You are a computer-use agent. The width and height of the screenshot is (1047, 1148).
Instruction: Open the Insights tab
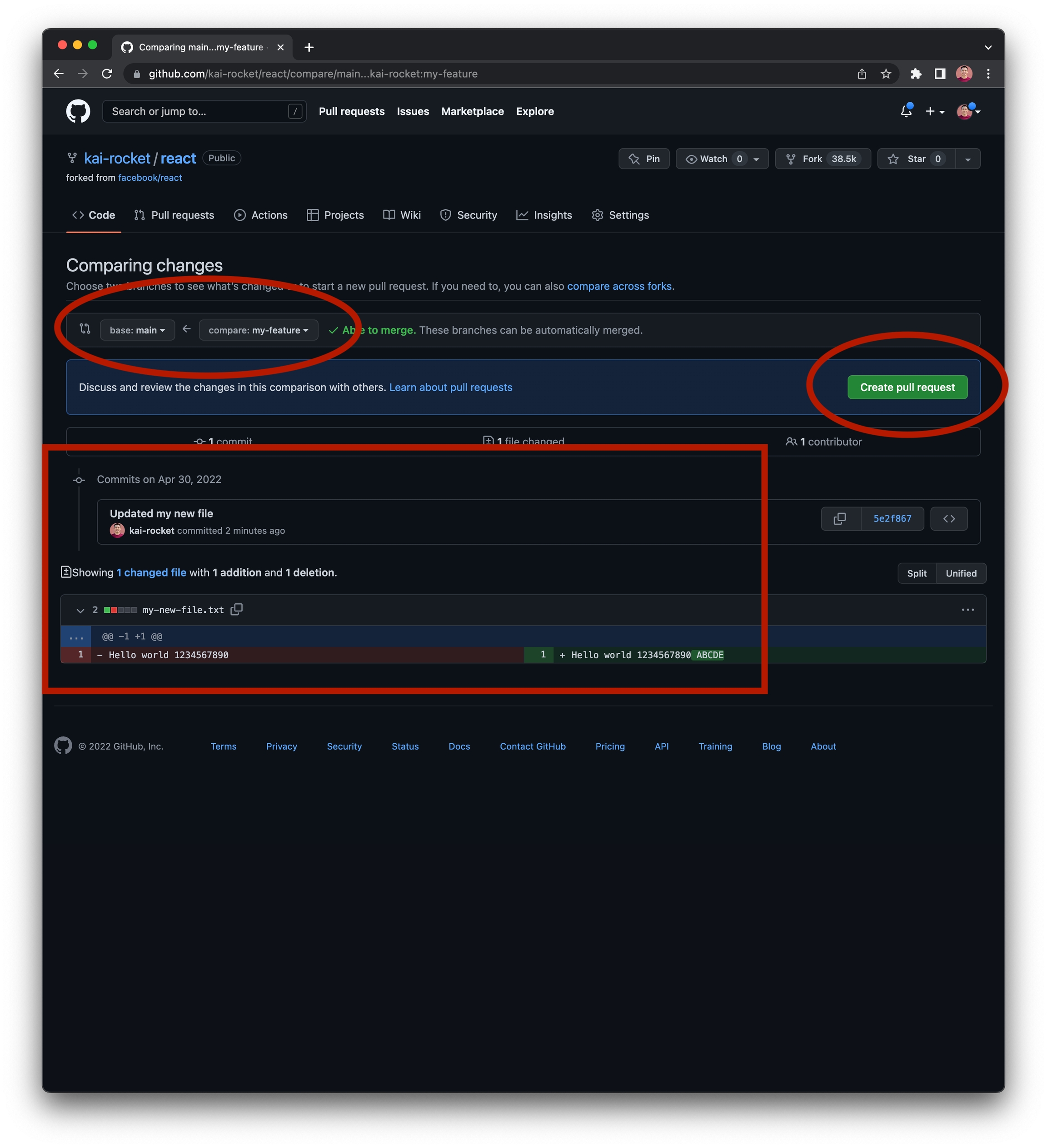(x=544, y=215)
